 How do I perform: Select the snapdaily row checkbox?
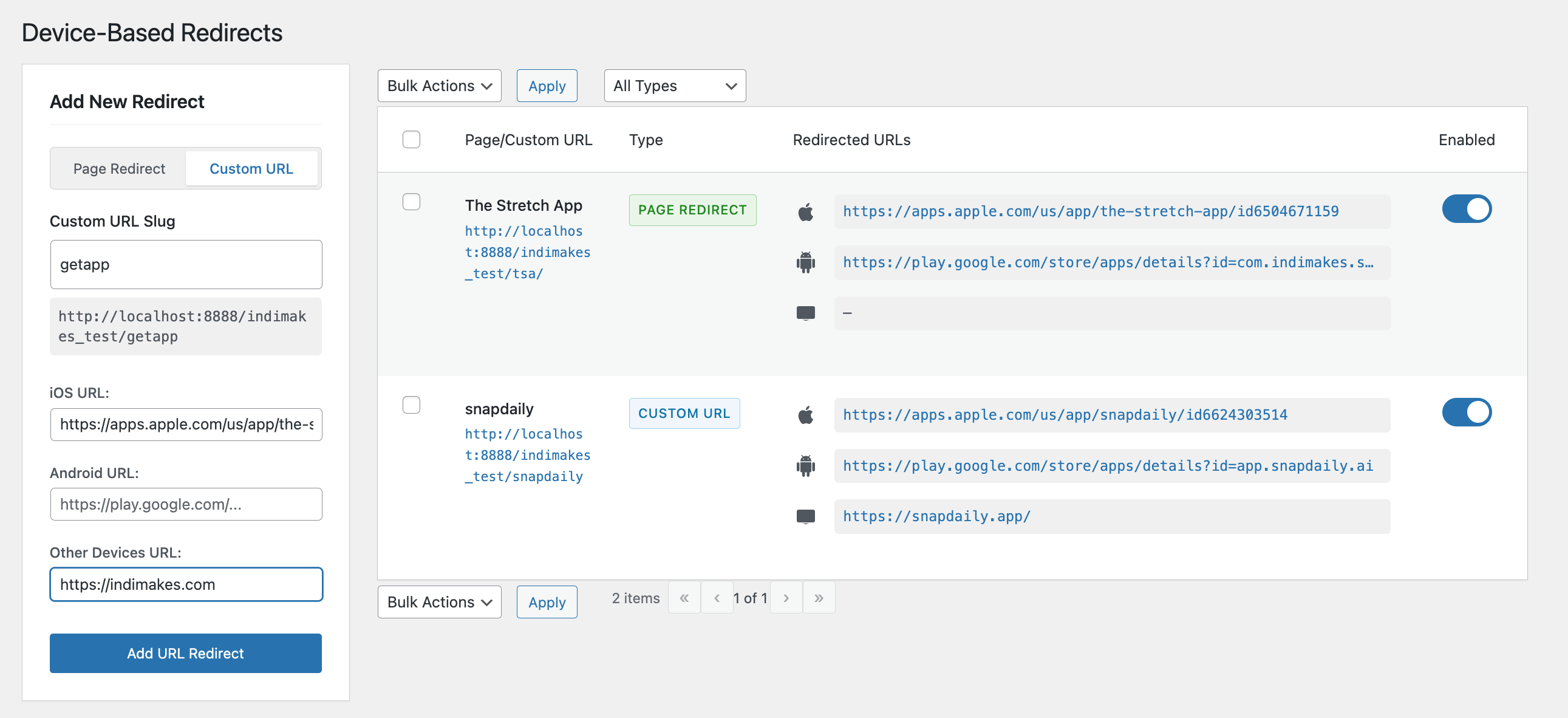412,405
